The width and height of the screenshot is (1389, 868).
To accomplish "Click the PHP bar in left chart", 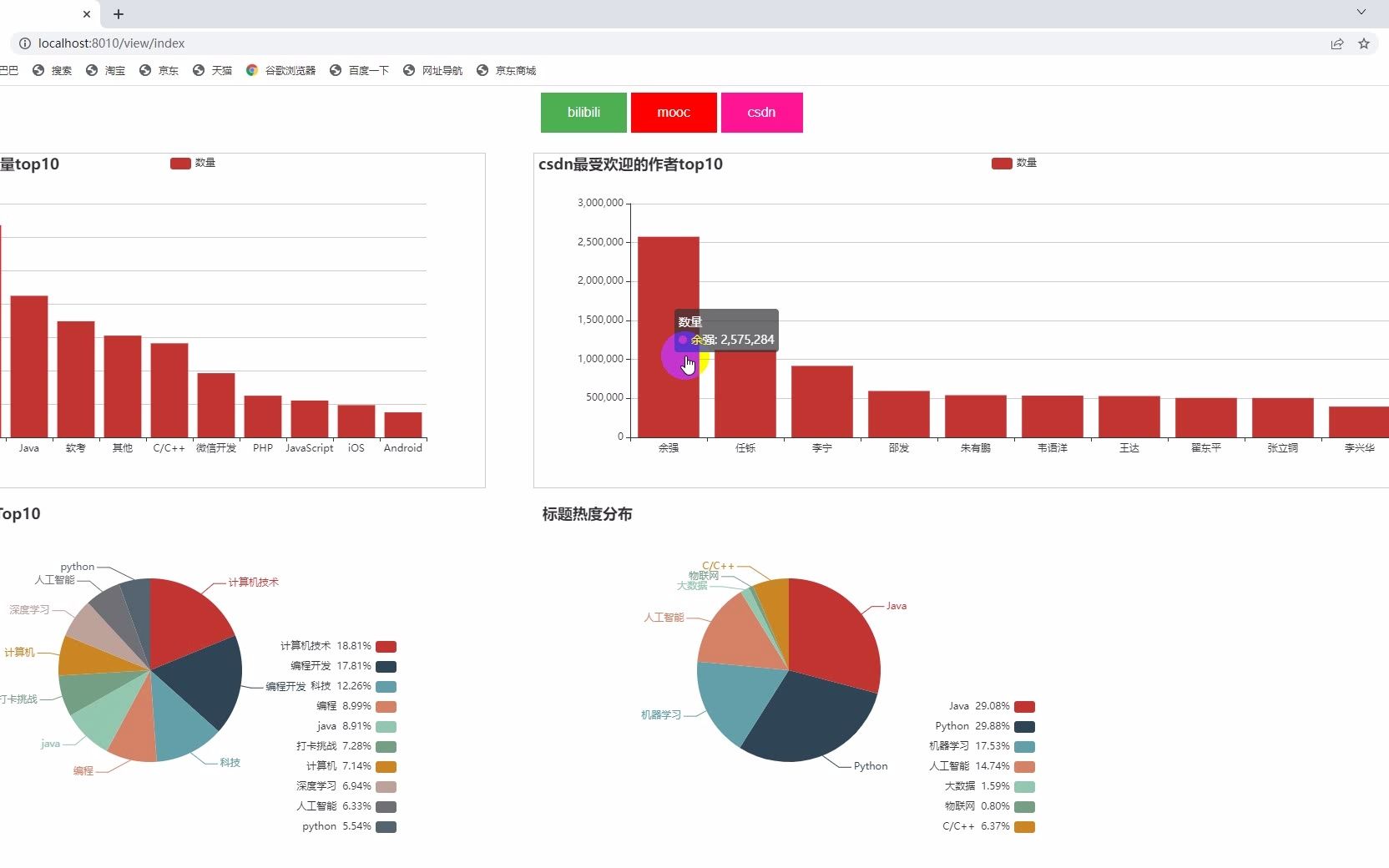I will click(x=263, y=416).
